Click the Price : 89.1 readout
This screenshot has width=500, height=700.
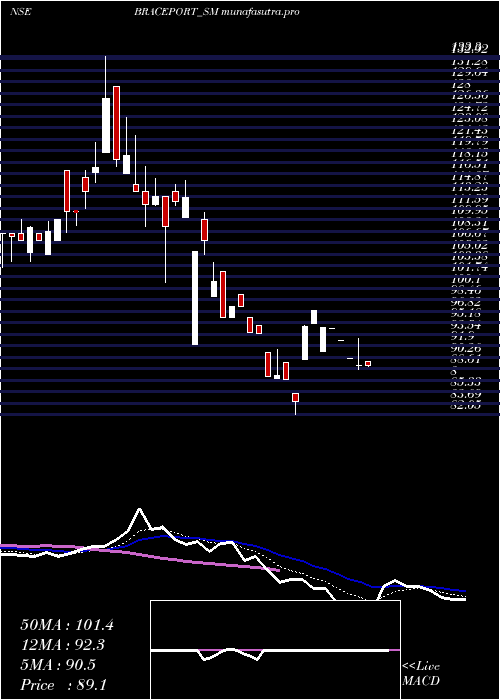tap(63, 685)
